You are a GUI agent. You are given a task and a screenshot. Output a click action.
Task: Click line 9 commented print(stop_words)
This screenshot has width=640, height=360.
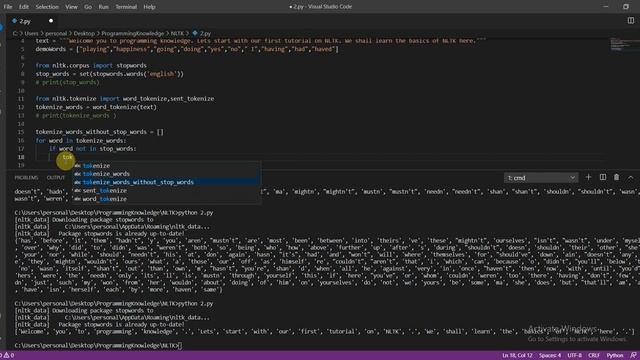coord(67,82)
